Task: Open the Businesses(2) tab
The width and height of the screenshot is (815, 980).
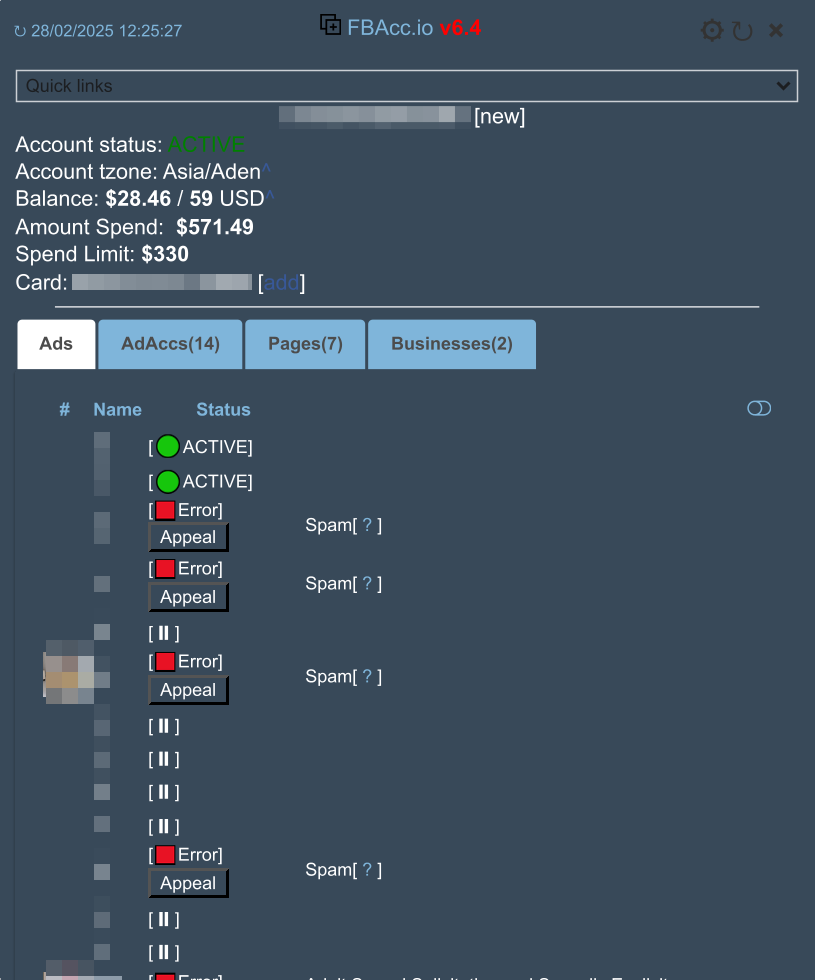Action: 452,344
